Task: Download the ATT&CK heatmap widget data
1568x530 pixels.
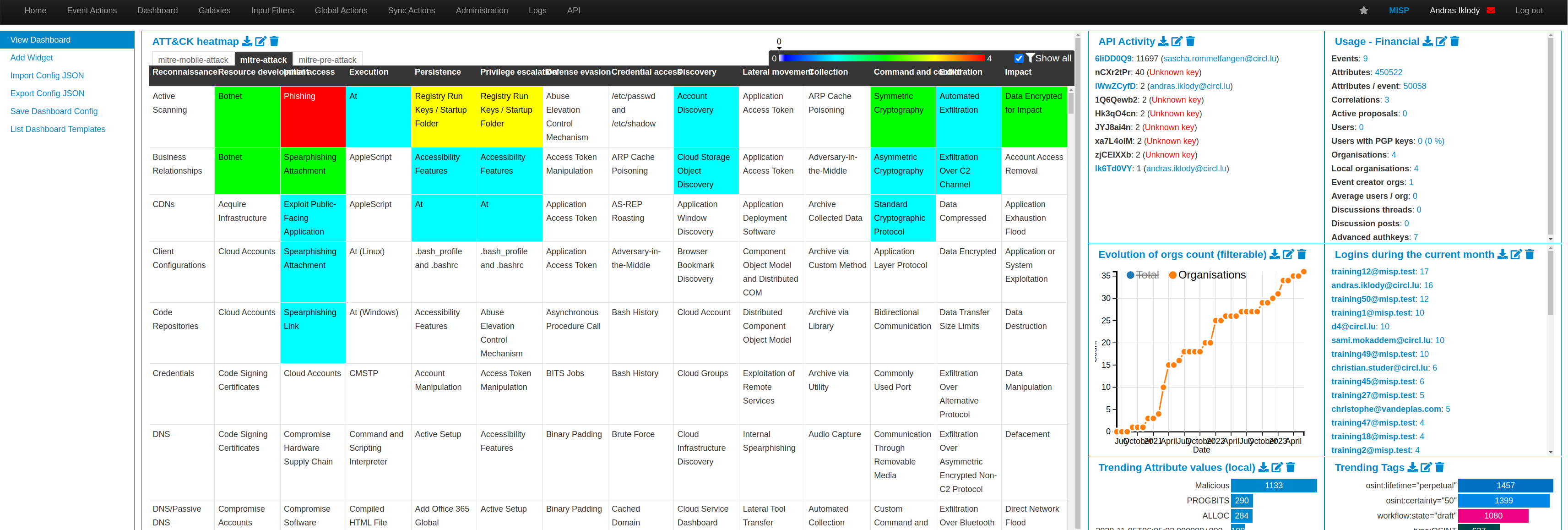Action: [247, 41]
